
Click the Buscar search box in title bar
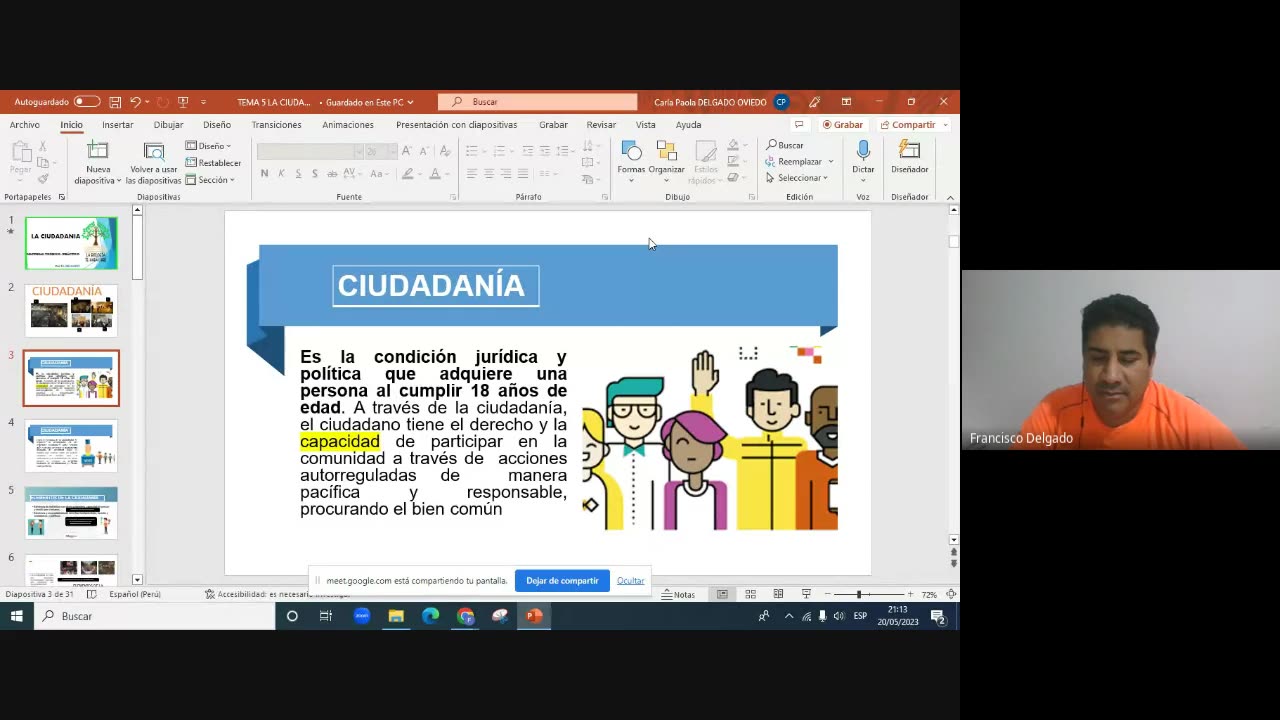click(537, 102)
